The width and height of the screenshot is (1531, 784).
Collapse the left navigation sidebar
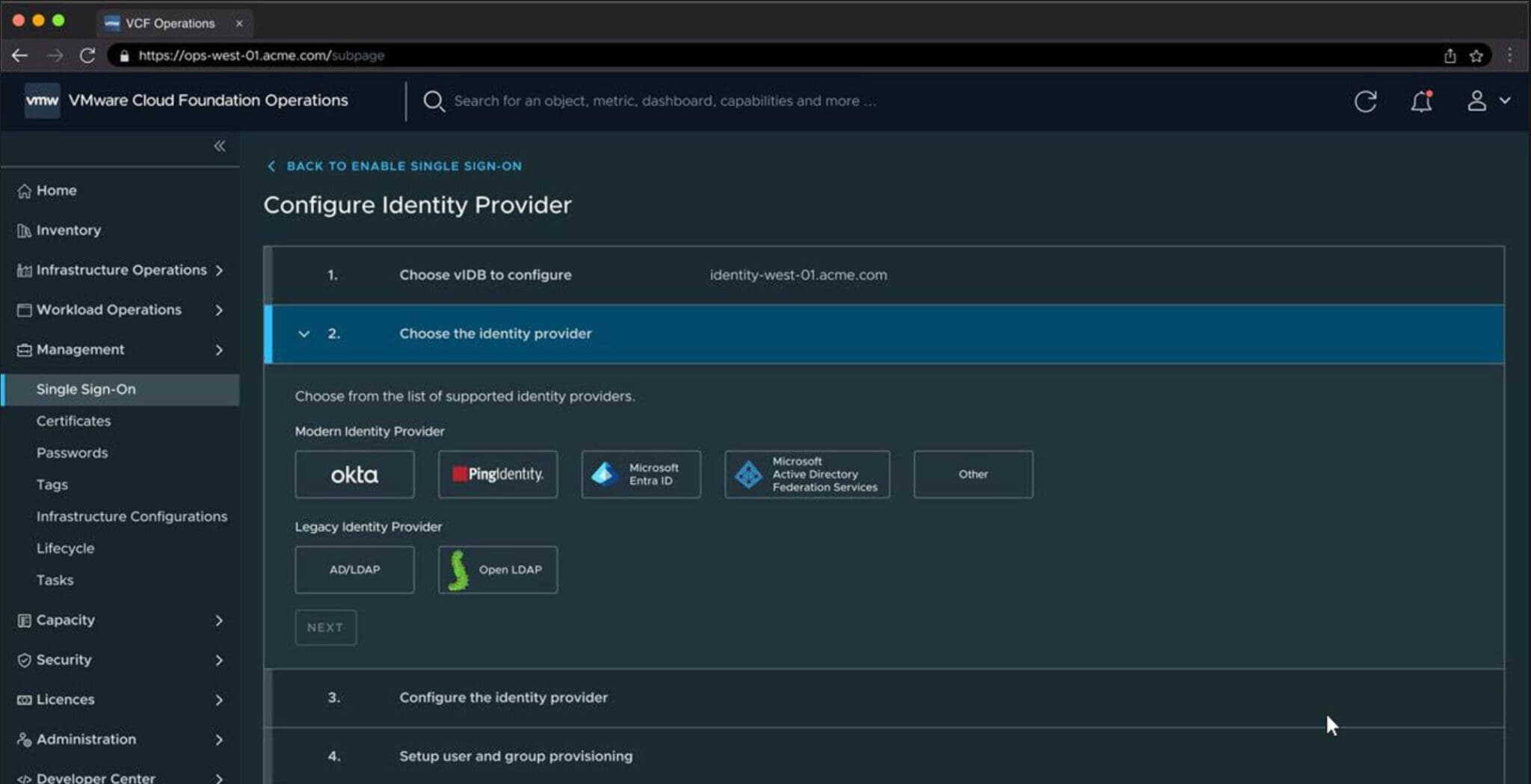click(x=219, y=146)
